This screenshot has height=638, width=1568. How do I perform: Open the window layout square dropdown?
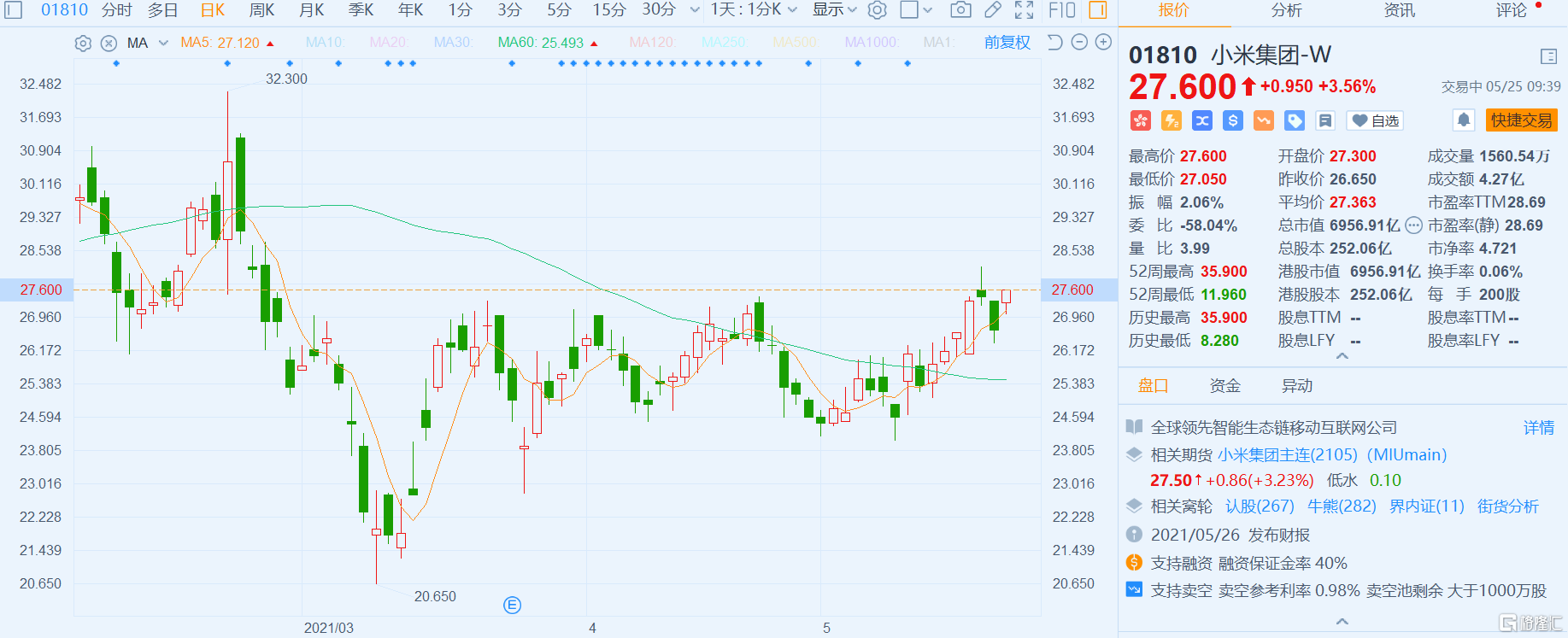(x=917, y=10)
